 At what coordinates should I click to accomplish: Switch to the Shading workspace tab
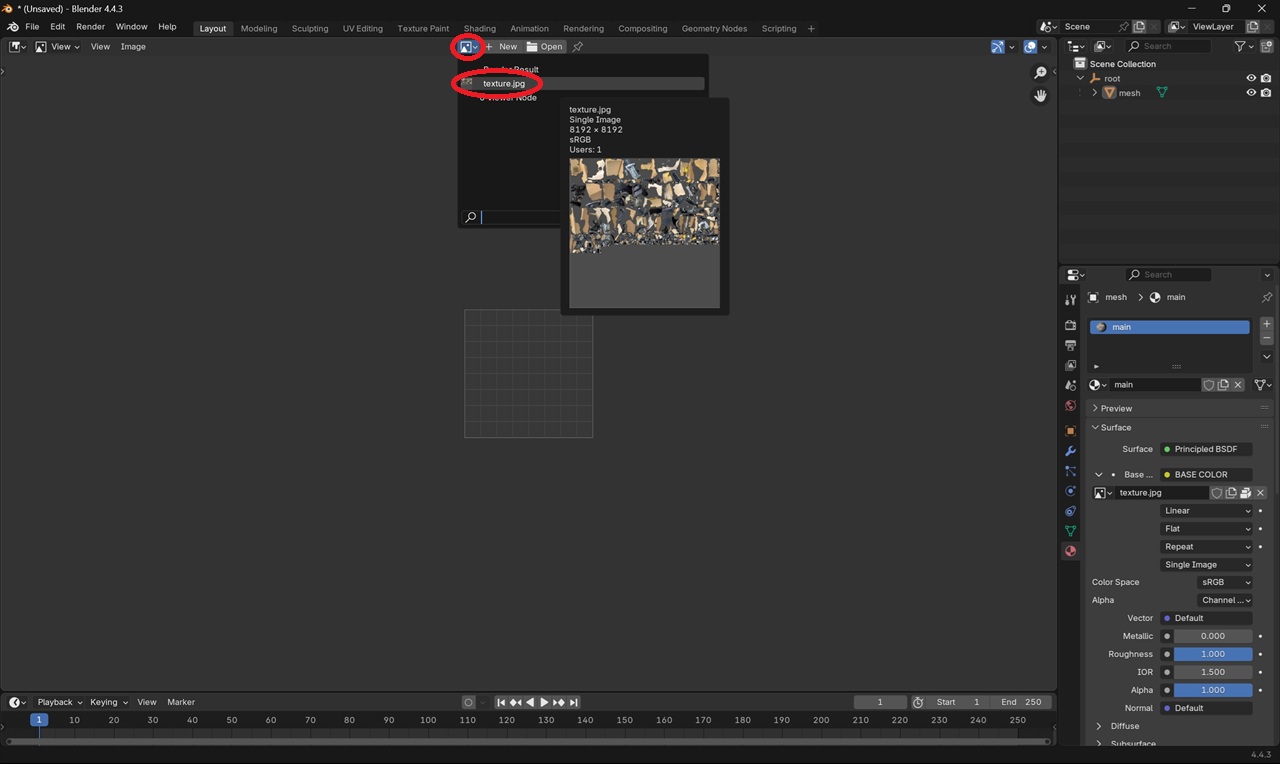click(479, 28)
